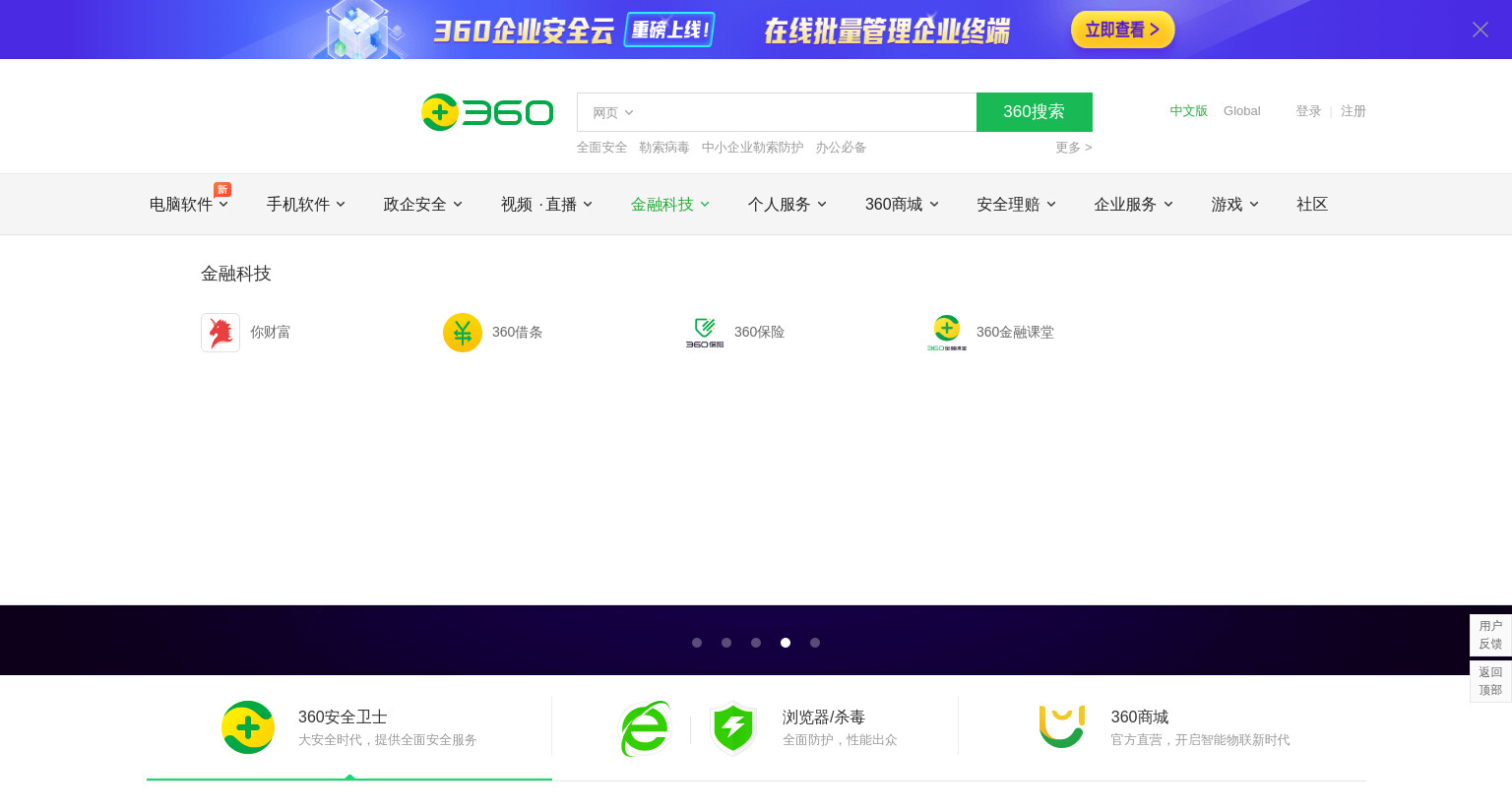Image resolution: width=1512 pixels, height=811 pixels.
Task: Click the 注册 register link
Action: [x=1354, y=111]
